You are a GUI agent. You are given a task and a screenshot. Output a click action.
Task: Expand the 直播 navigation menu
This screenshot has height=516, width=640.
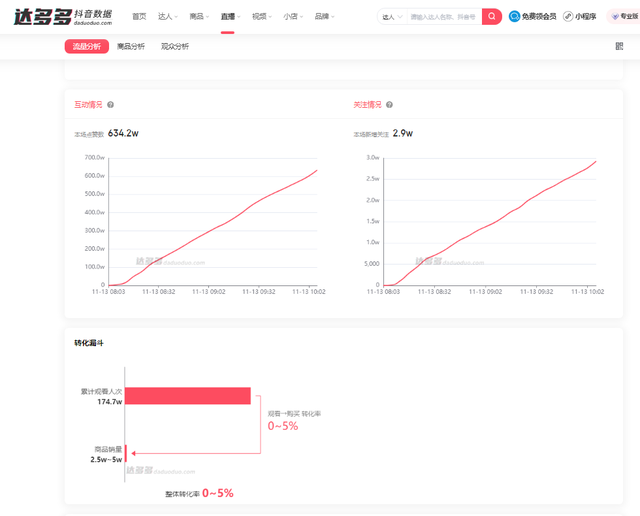231,16
